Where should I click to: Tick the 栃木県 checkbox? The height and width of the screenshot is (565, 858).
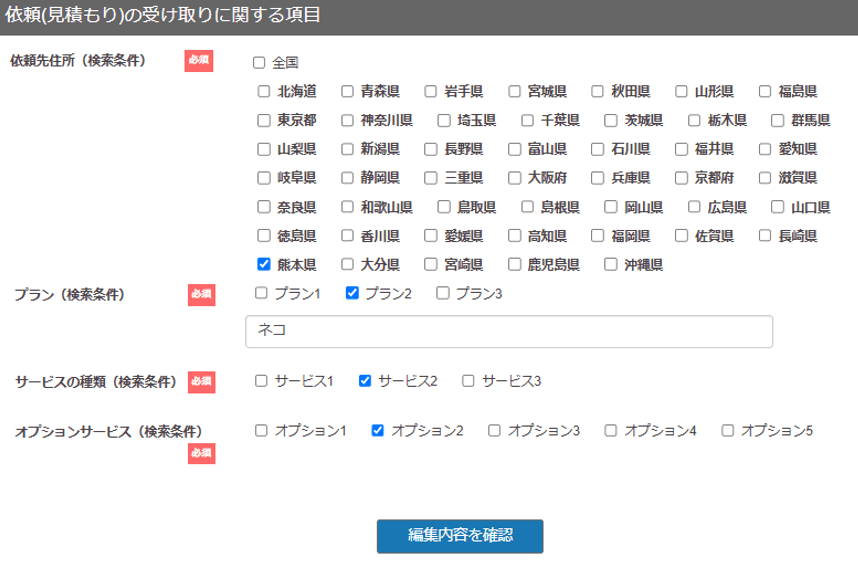pyautogui.click(x=694, y=120)
